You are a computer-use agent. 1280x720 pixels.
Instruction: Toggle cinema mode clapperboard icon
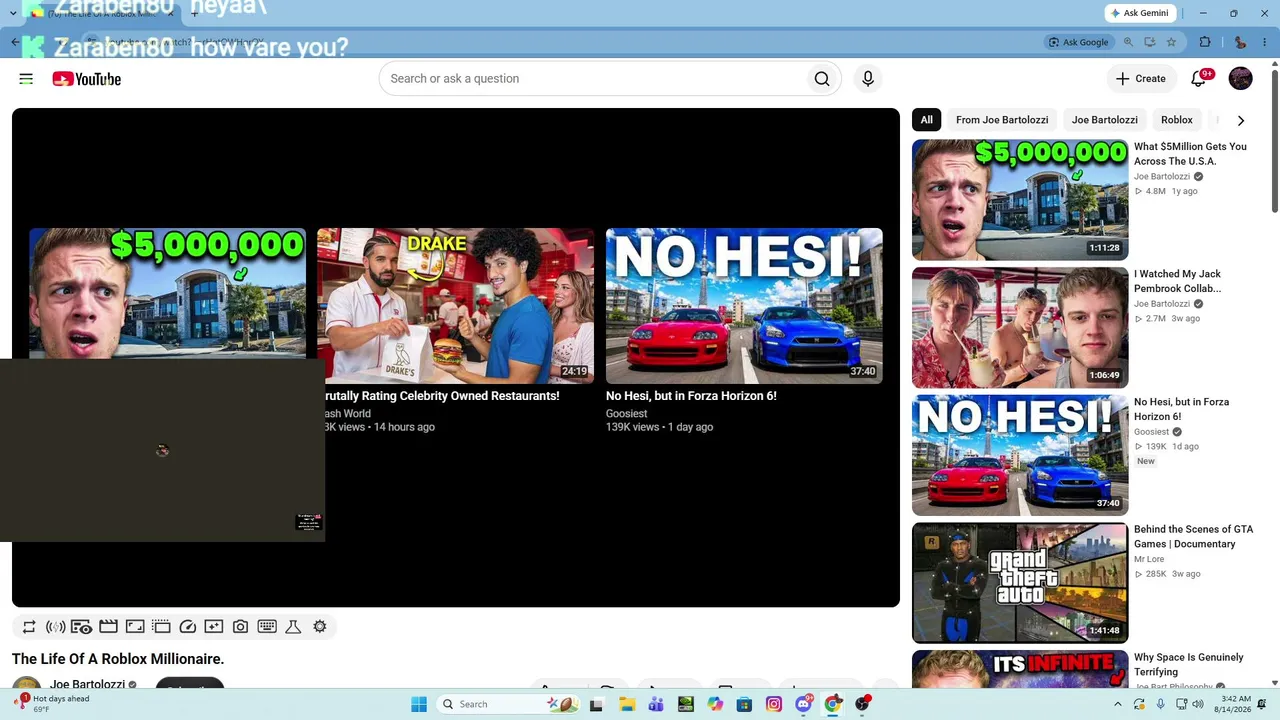[x=108, y=627]
